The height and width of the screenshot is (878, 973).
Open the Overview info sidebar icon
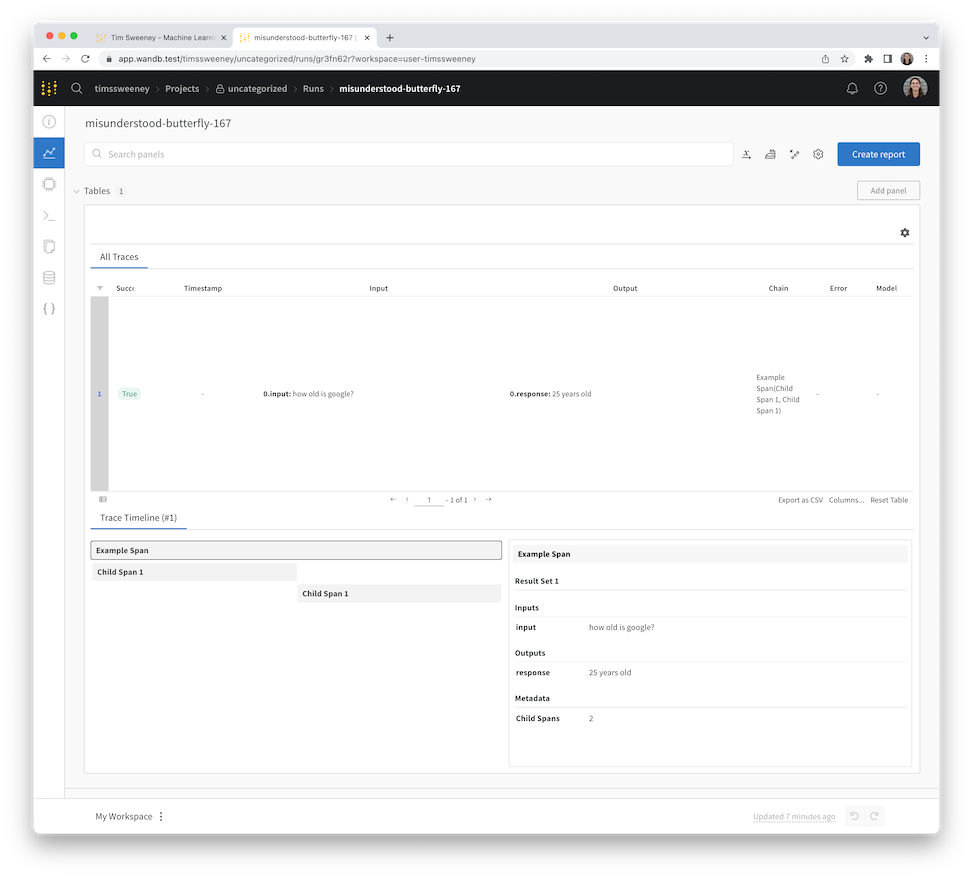(x=48, y=122)
